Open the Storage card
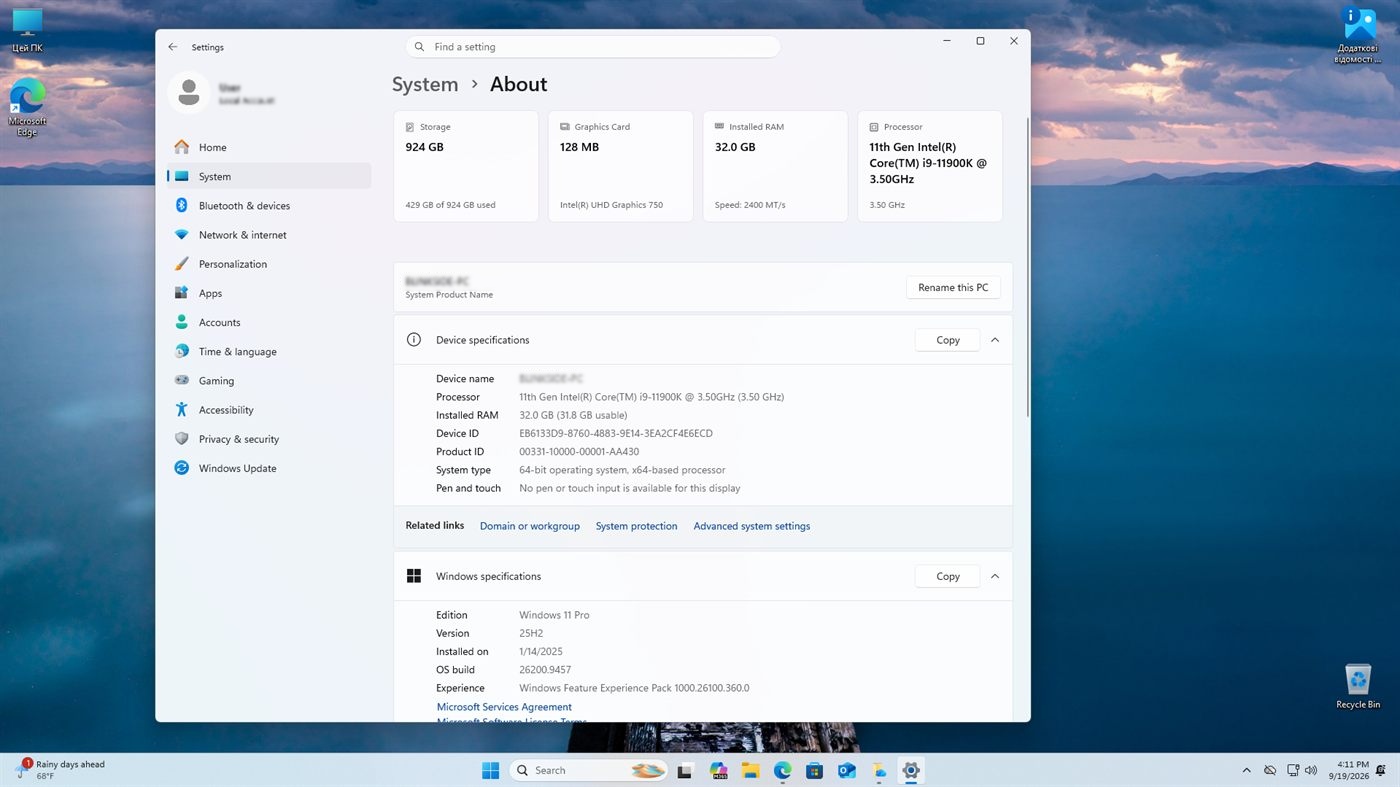 pos(466,166)
